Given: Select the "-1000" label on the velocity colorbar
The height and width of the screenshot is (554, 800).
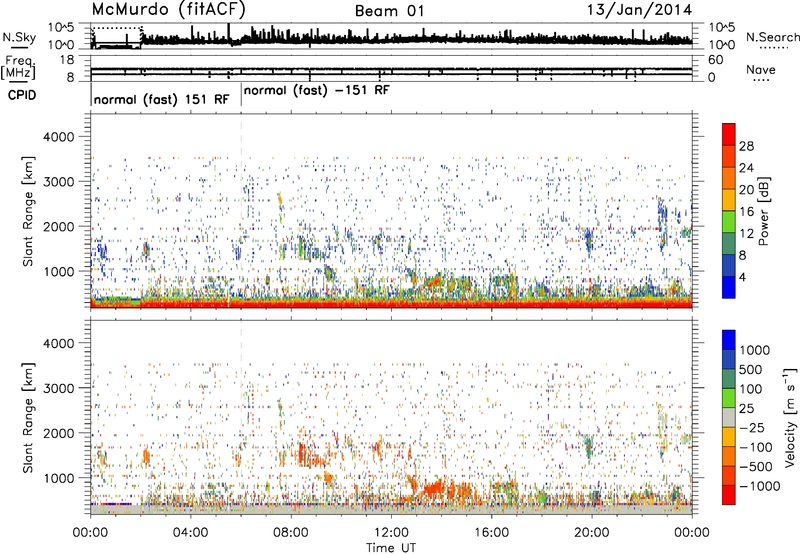Looking at the screenshot, I should [x=760, y=486].
